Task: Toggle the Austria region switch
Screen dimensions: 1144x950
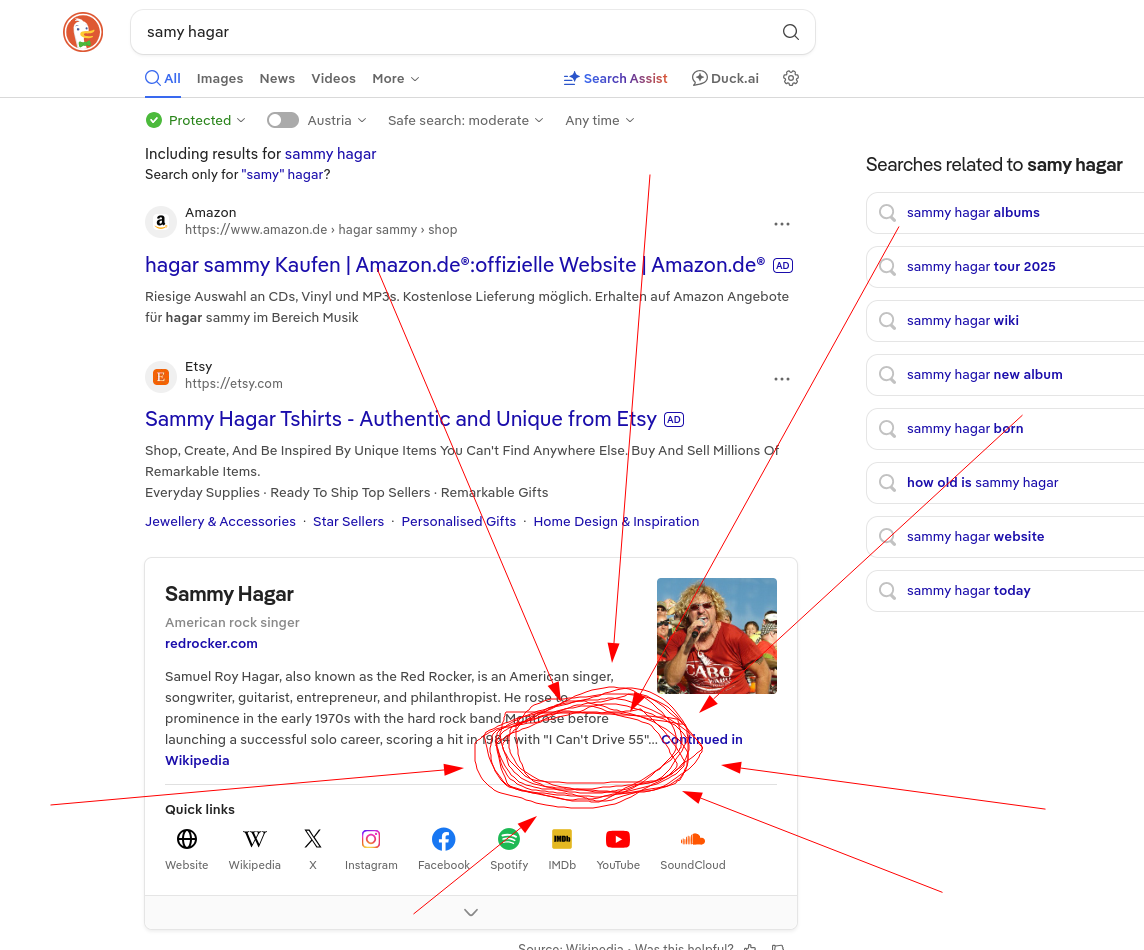Action: (x=283, y=120)
